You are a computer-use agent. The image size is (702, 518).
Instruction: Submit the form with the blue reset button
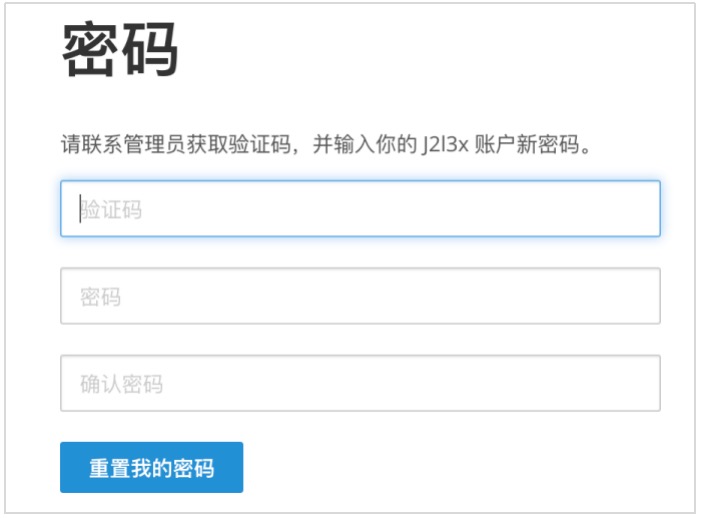(152, 467)
